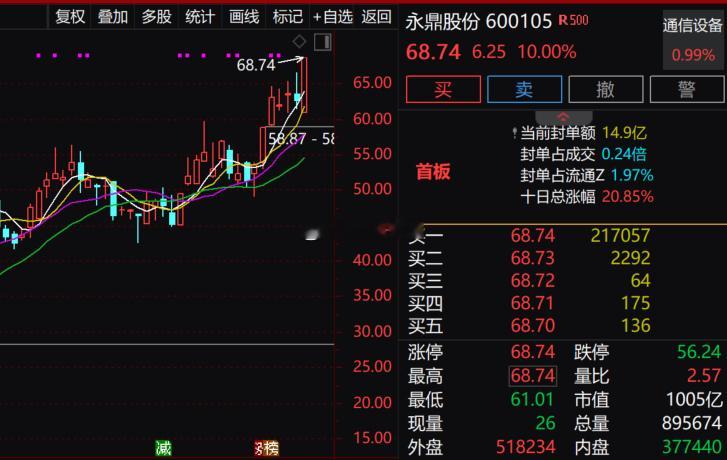Click the 买五 price 68.70

(x=533, y=326)
